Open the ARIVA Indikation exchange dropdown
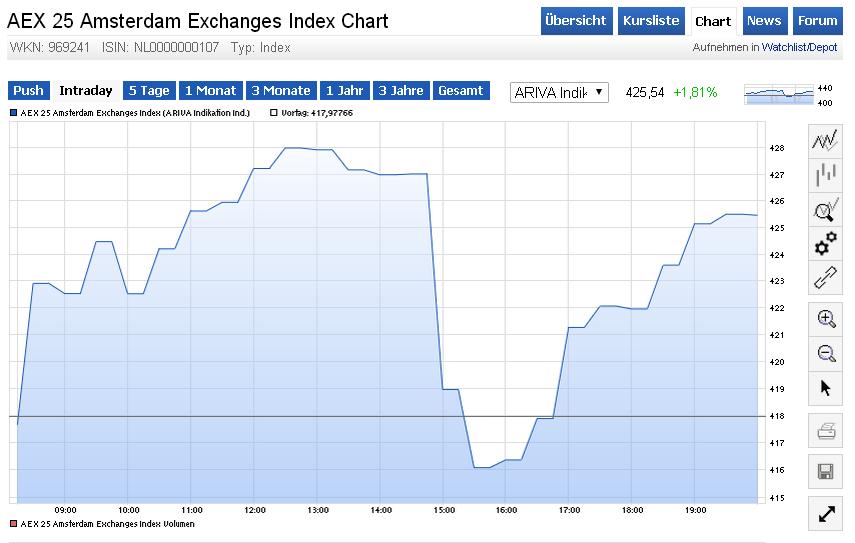Viewport: 855px width, 543px height. 559,92
